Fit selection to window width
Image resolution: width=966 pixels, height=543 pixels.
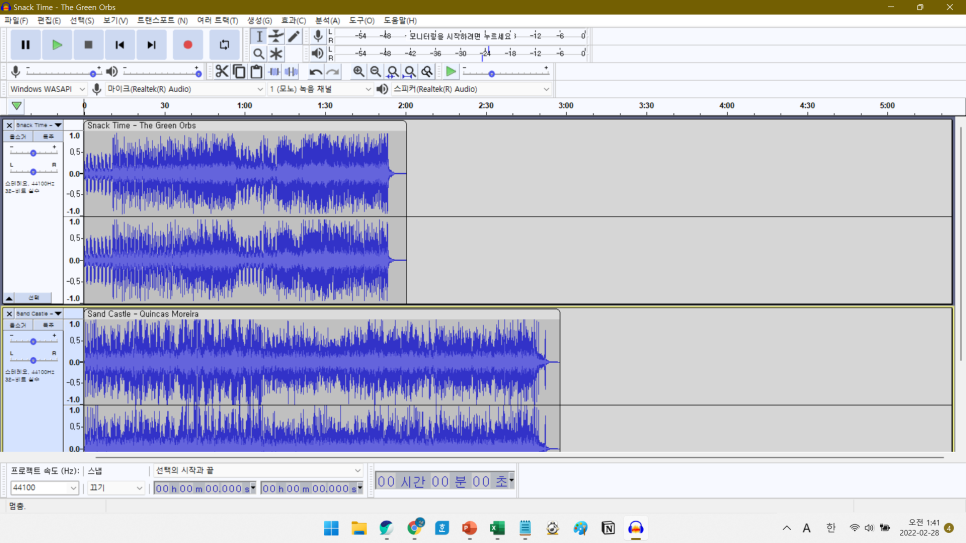tap(392, 71)
